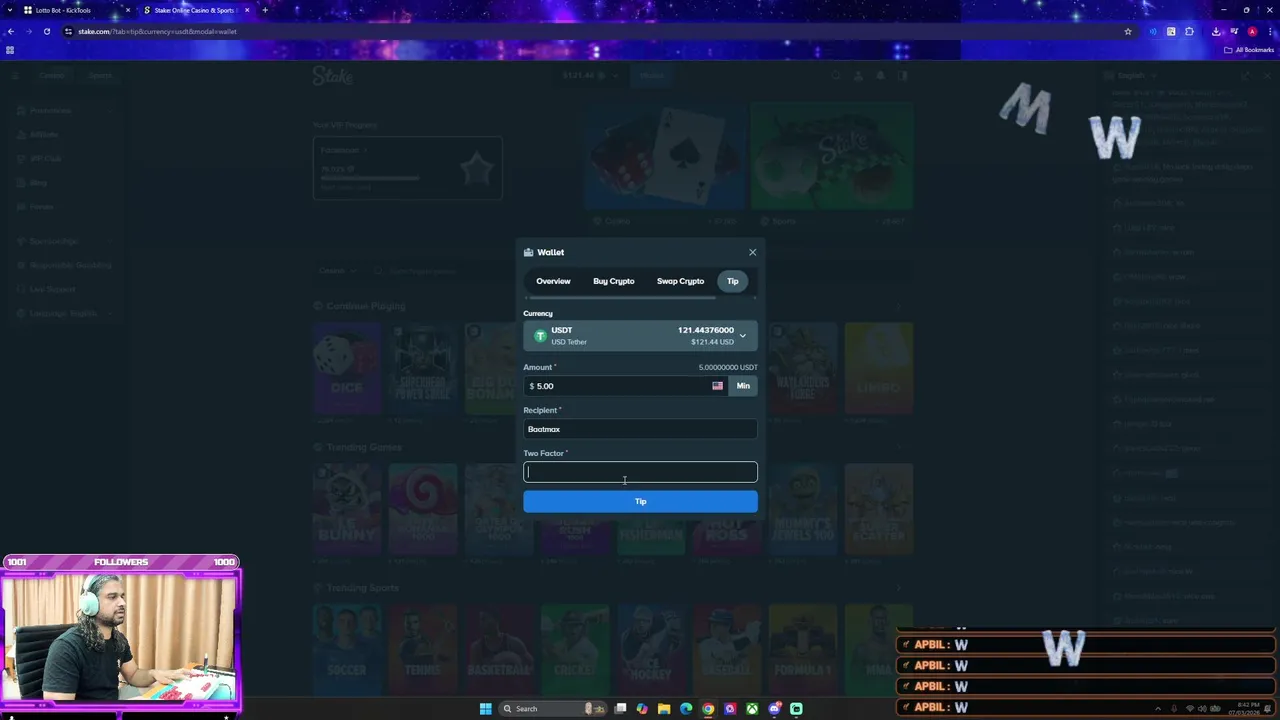1280x720 pixels.
Task: Go forward in browser history
Action: (28, 31)
